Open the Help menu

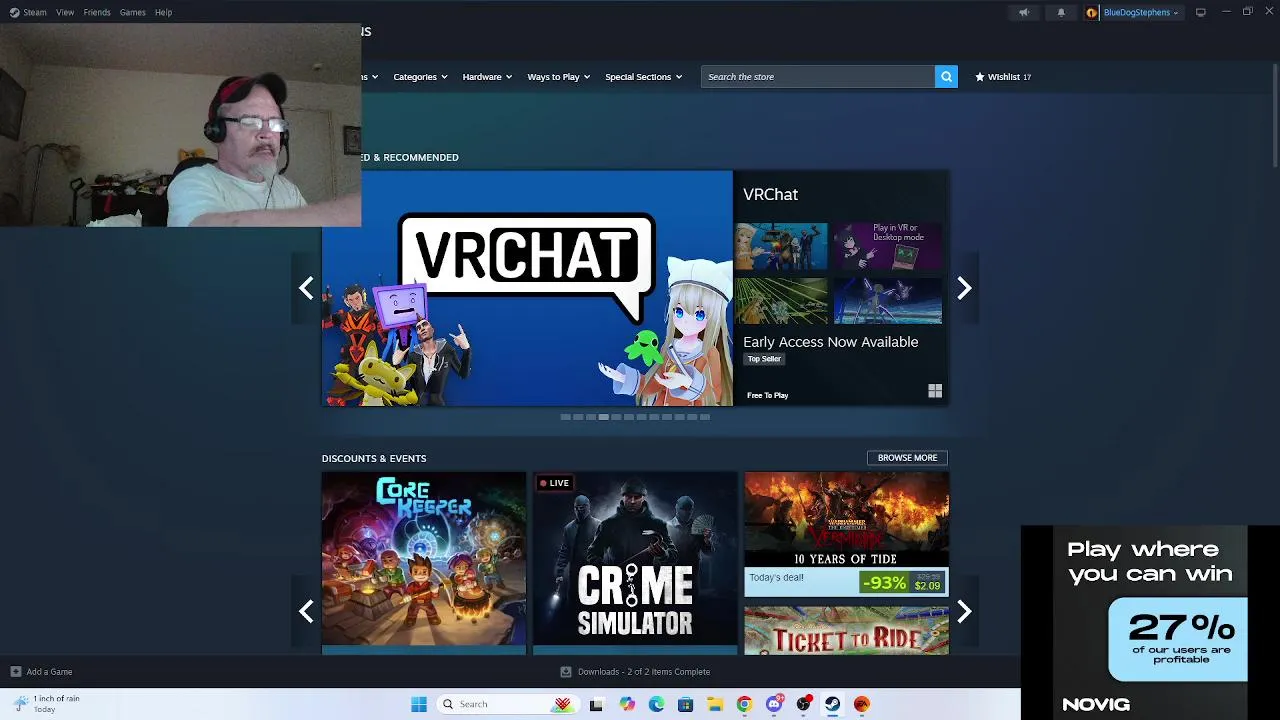pyautogui.click(x=163, y=12)
